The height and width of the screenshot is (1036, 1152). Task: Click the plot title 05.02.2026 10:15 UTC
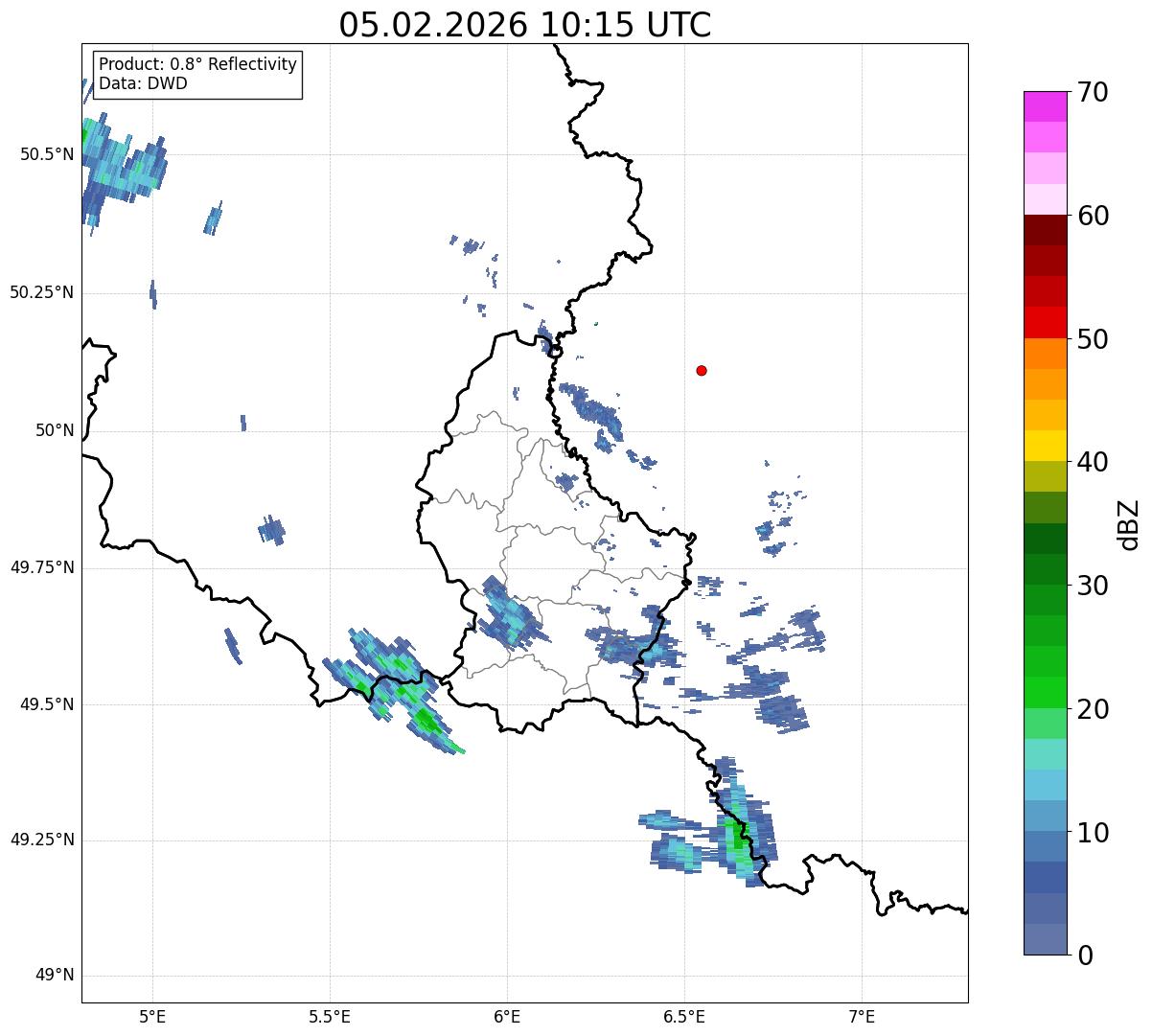pos(525,25)
